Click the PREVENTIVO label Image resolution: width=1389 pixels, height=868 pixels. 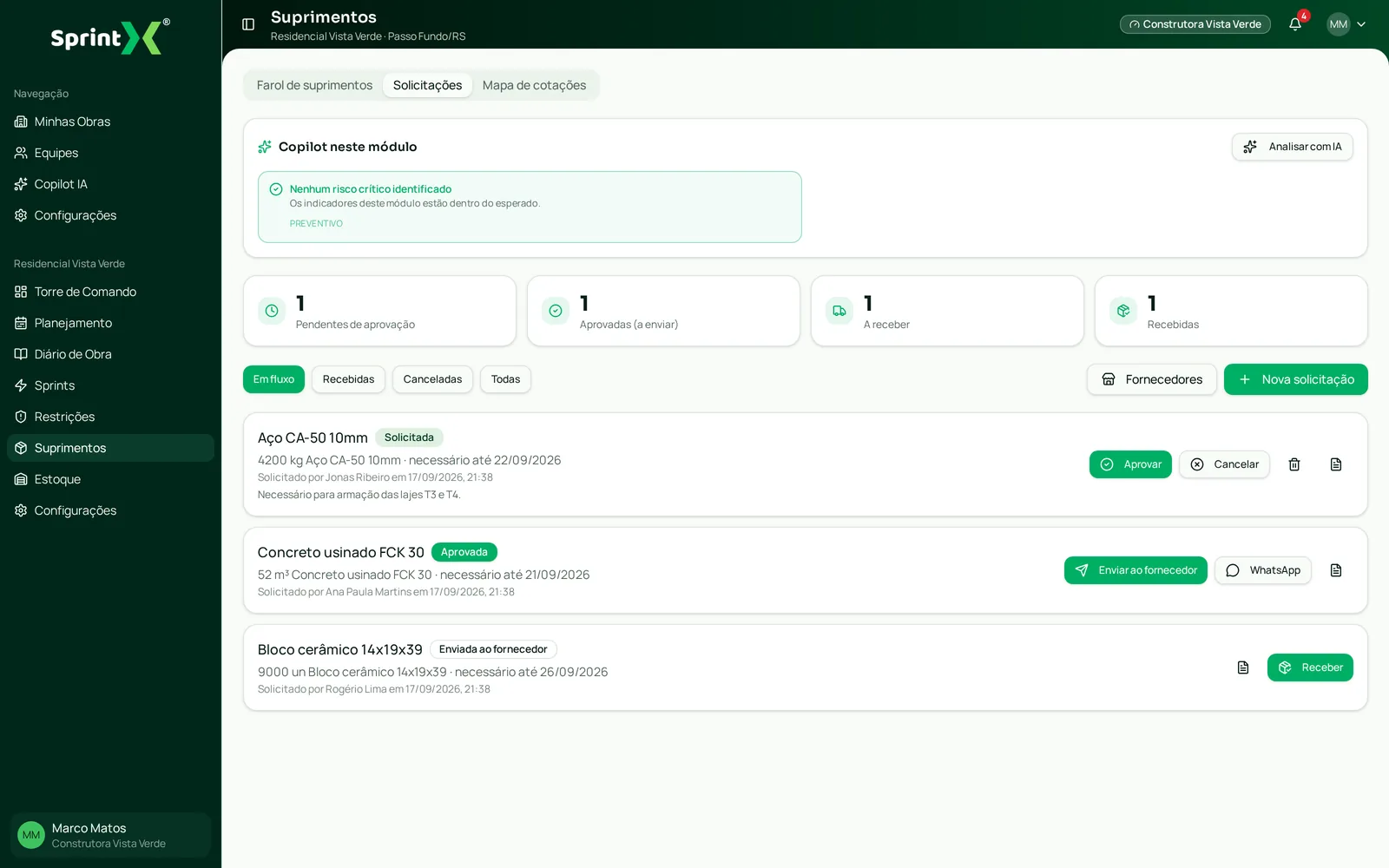(316, 224)
